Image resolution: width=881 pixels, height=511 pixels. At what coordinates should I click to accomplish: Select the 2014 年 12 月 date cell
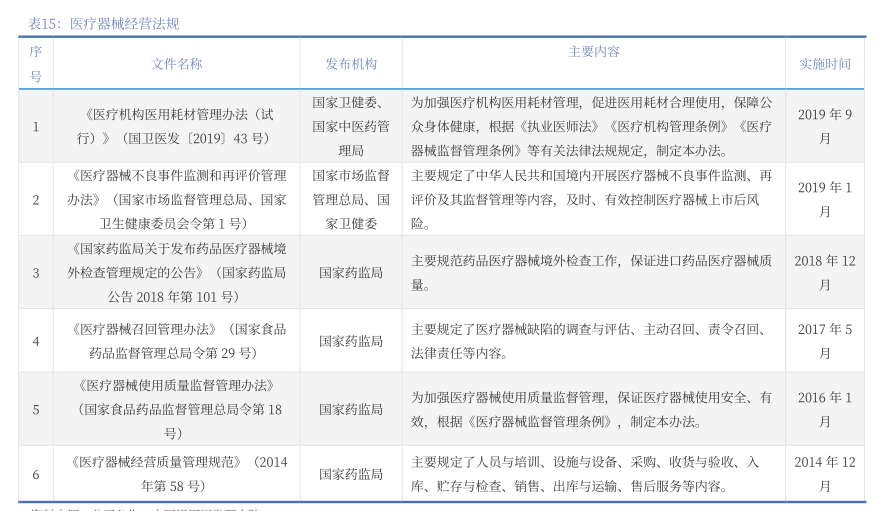pyautogui.click(x=824, y=474)
